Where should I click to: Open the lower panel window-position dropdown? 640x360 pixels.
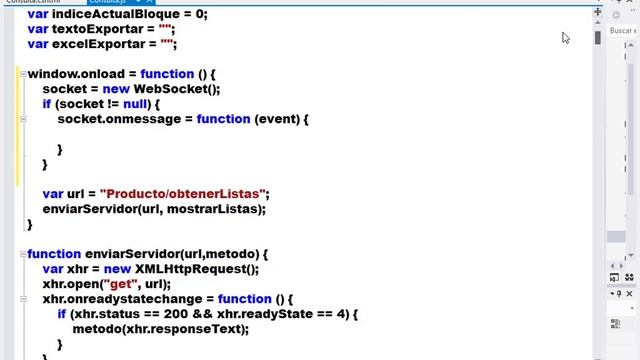[612, 293]
